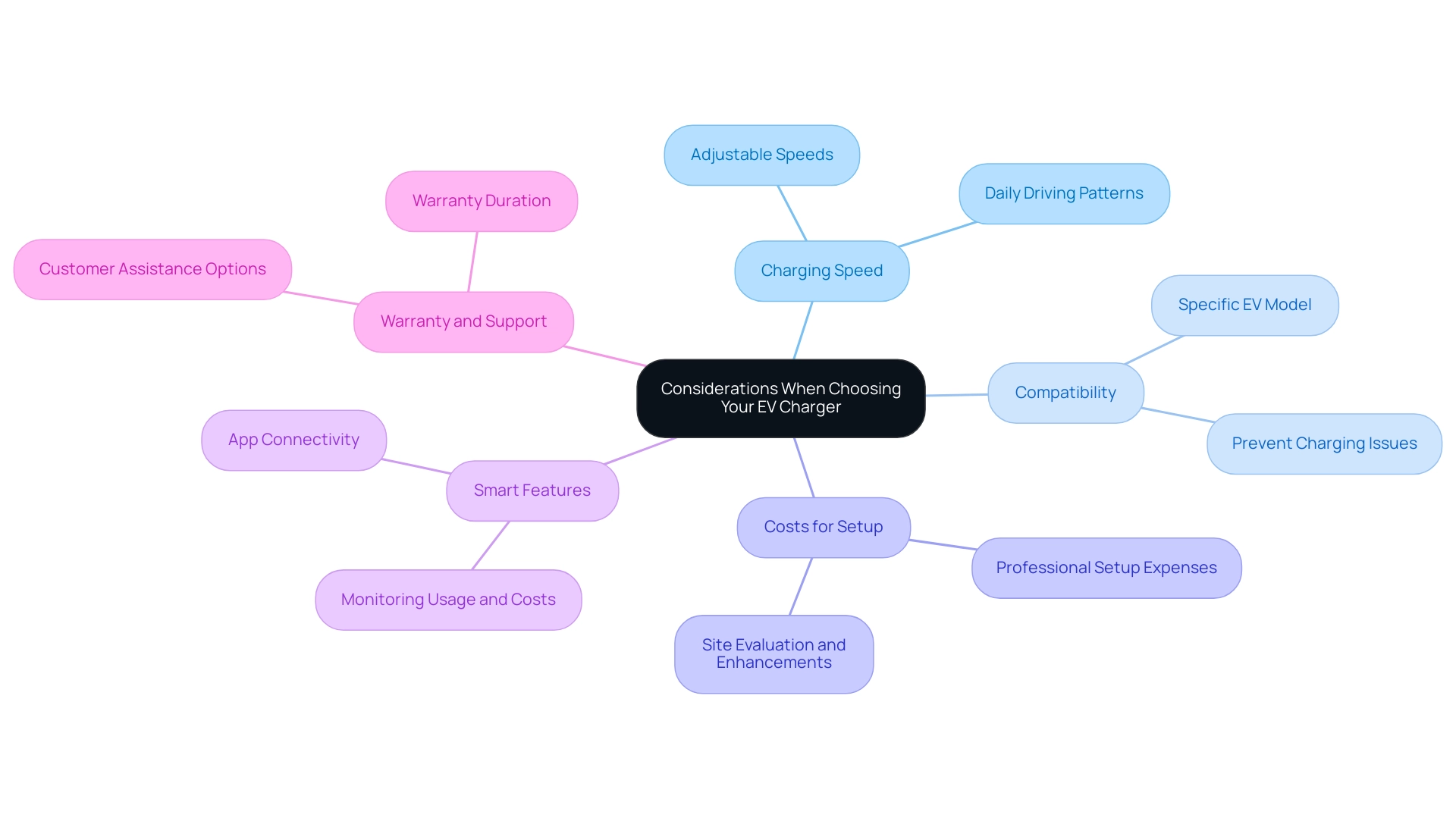Click the Monitoring Usage and Costs node
This screenshot has width=1456, height=821.
(450, 598)
